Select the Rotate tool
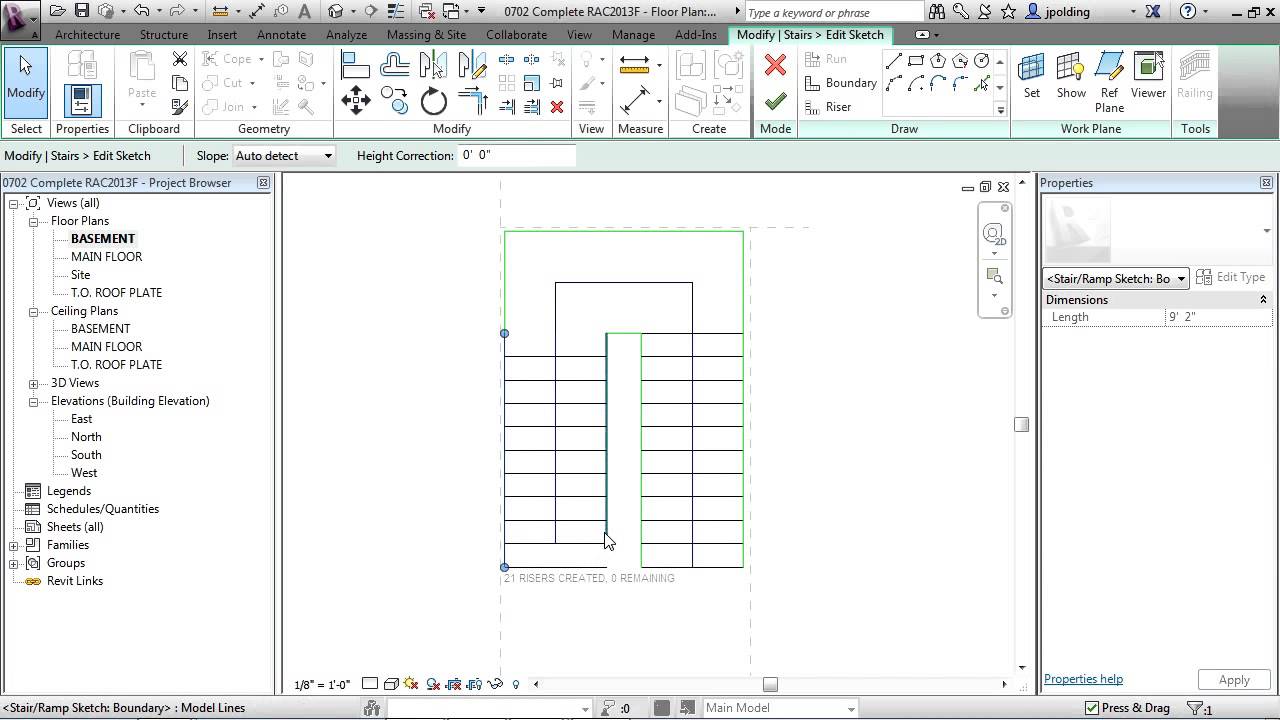The width and height of the screenshot is (1280, 720). coord(434,99)
